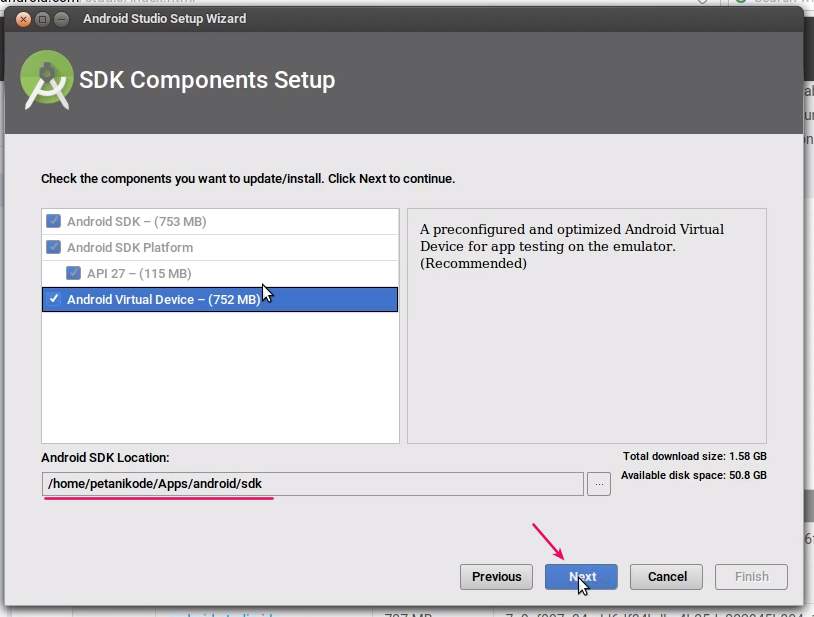
Task: Open the SDK location browse button
Action: (599, 484)
